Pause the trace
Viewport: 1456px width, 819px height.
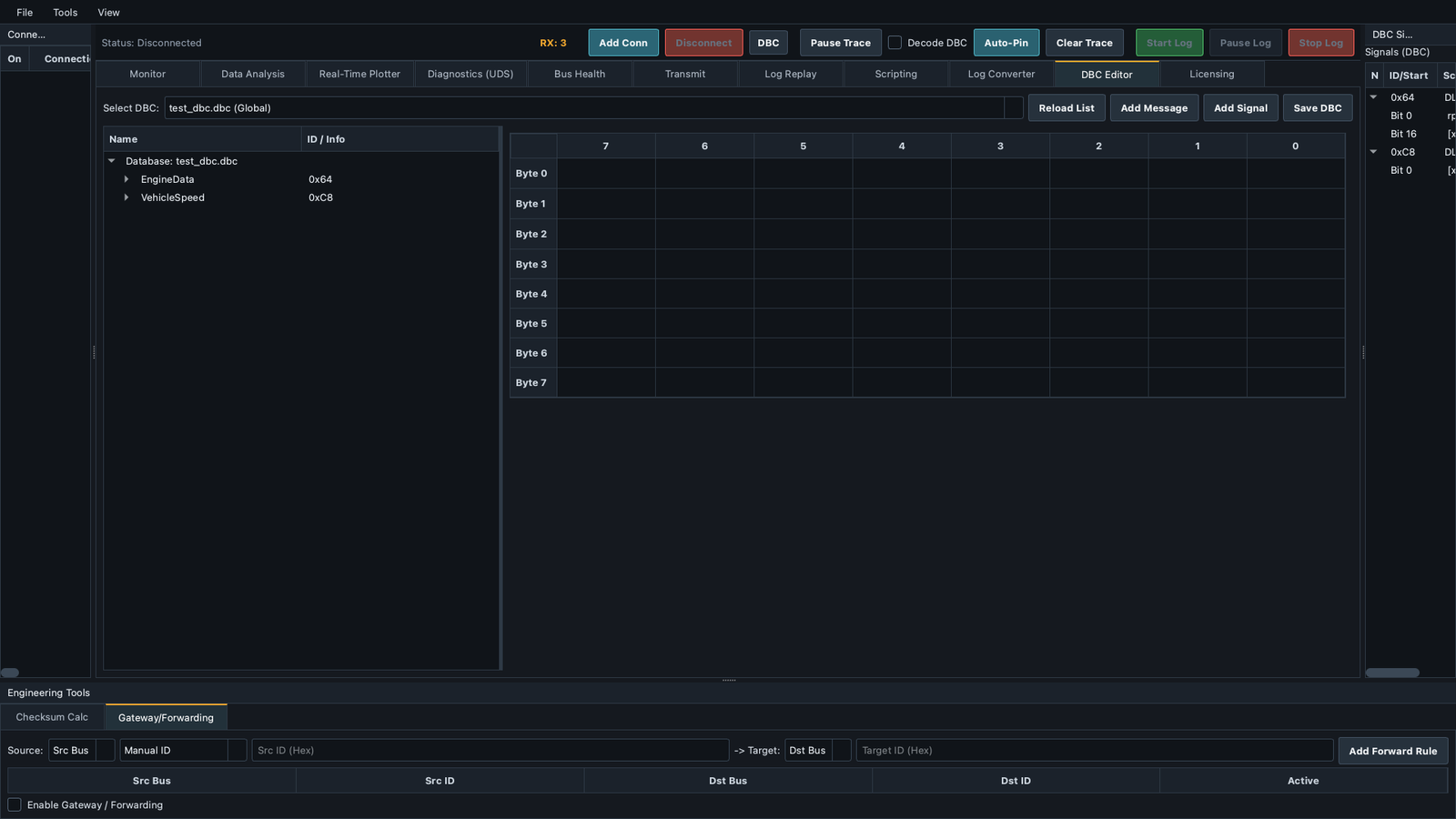click(x=841, y=43)
